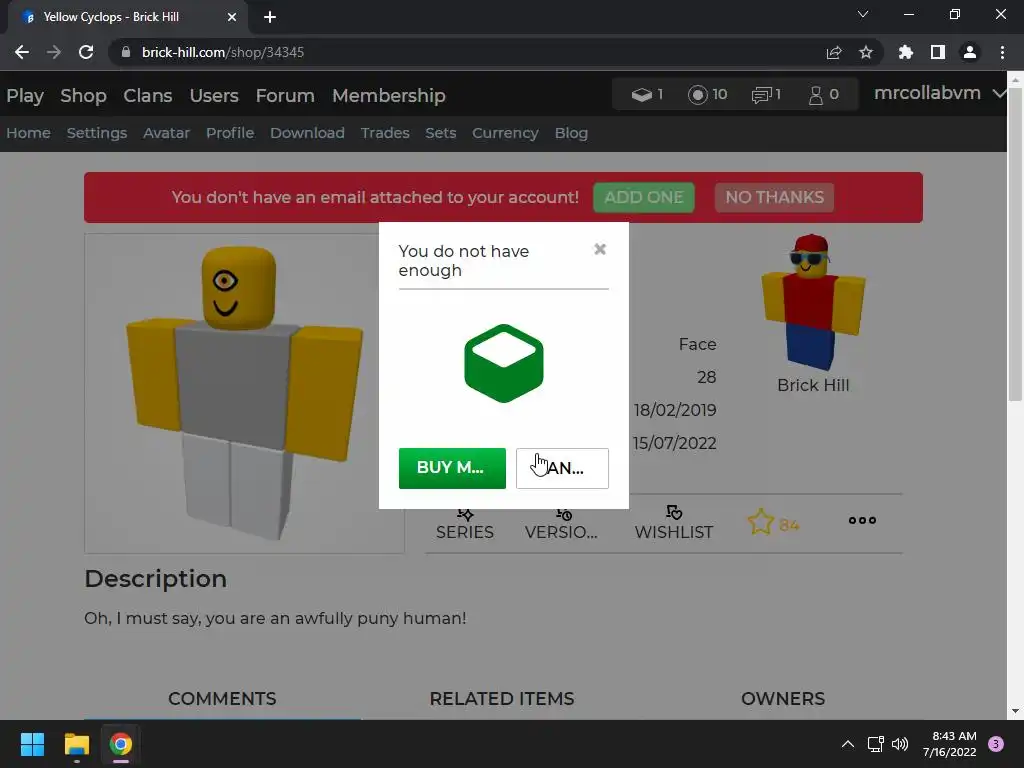Open the three-dots more options
Viewport: 1024px width, 768px height.
tap(862, 520)
